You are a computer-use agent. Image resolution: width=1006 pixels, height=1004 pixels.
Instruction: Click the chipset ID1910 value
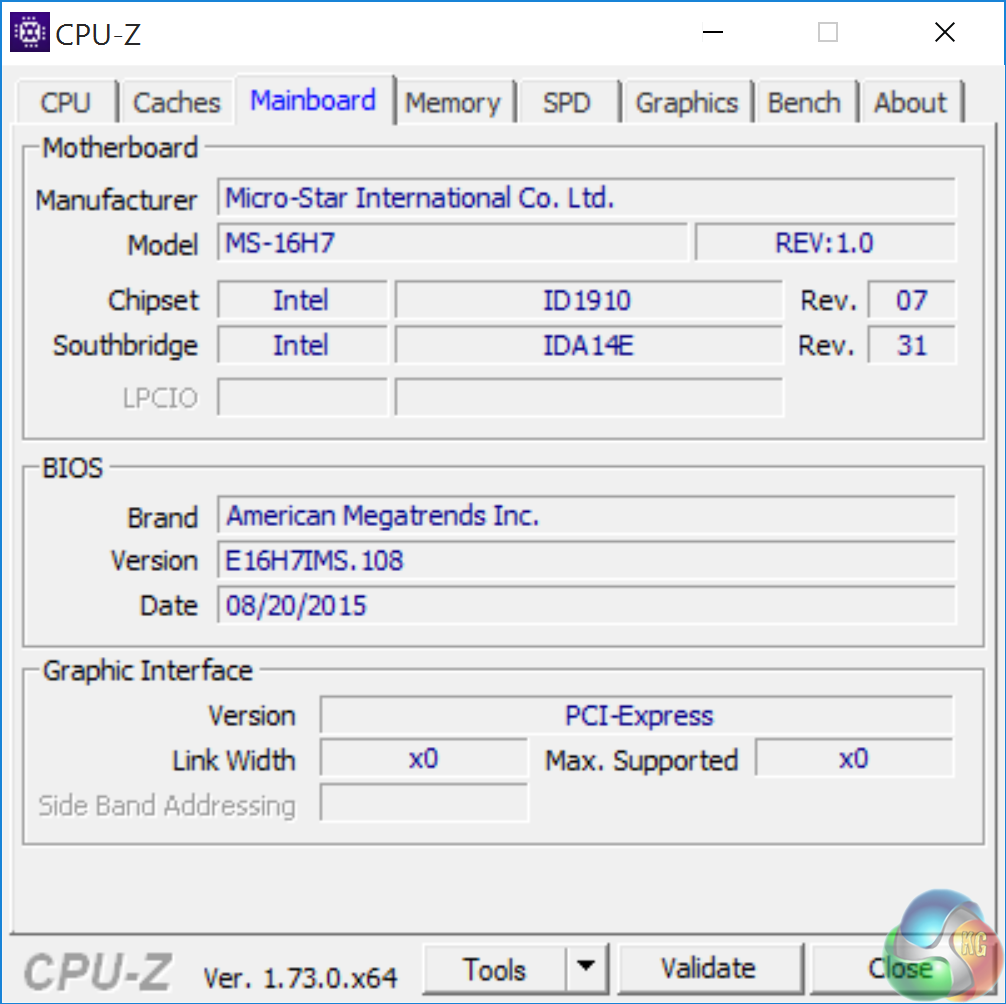(x=588, y=300)
